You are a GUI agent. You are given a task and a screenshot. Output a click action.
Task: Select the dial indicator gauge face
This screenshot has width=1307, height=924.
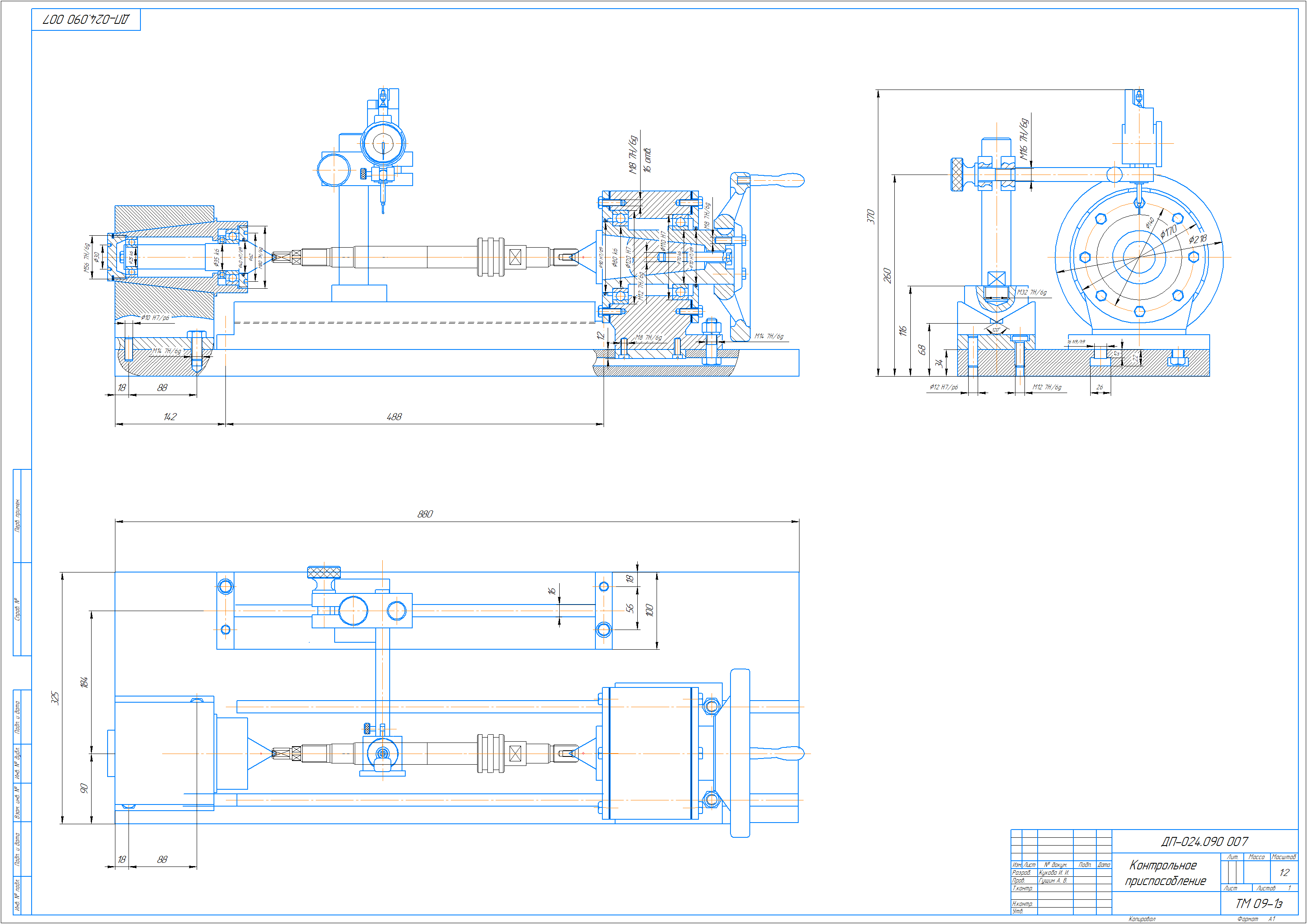tap(383, 143)
